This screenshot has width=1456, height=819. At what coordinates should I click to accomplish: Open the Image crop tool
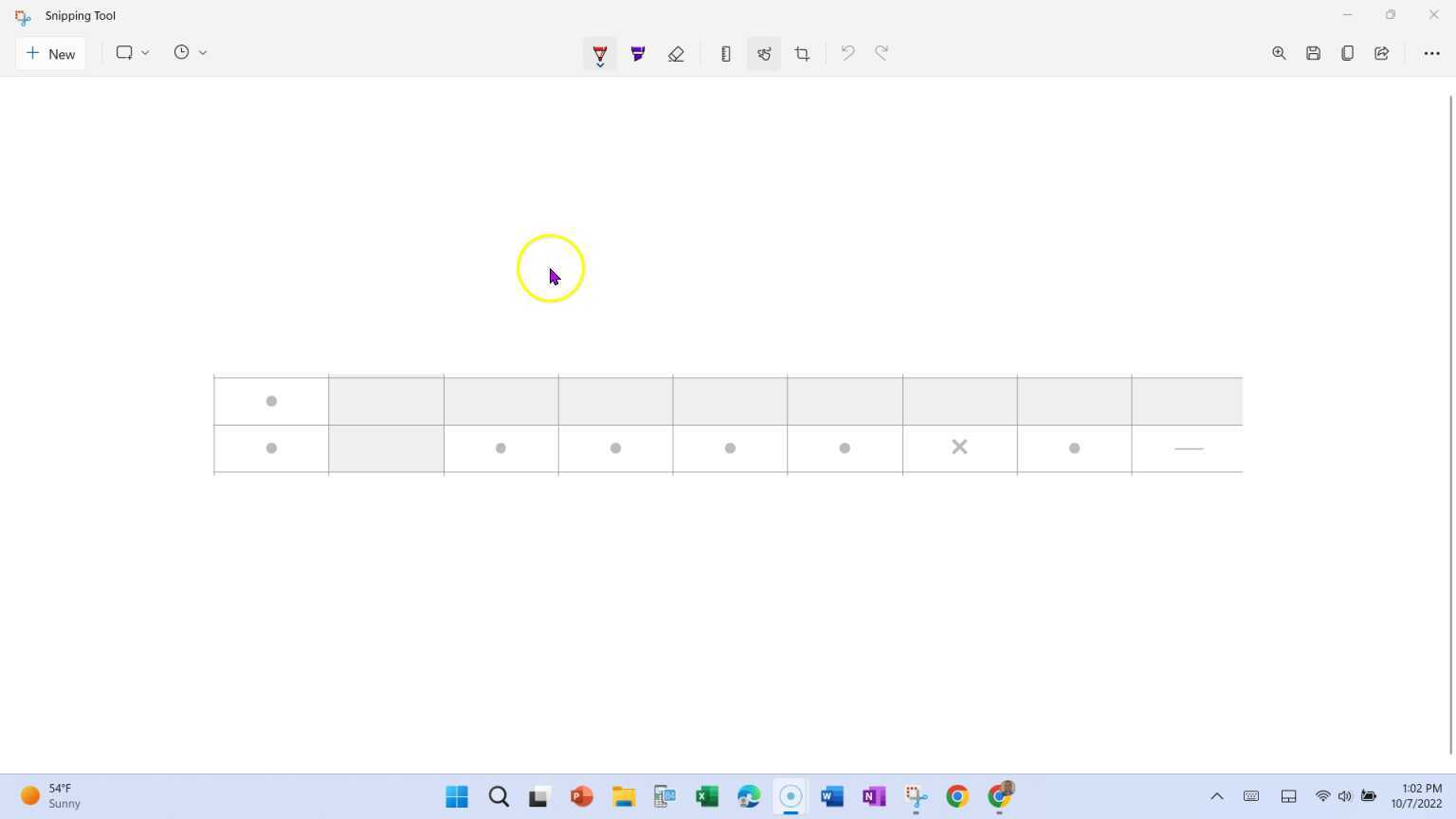(x=801, y=53)
